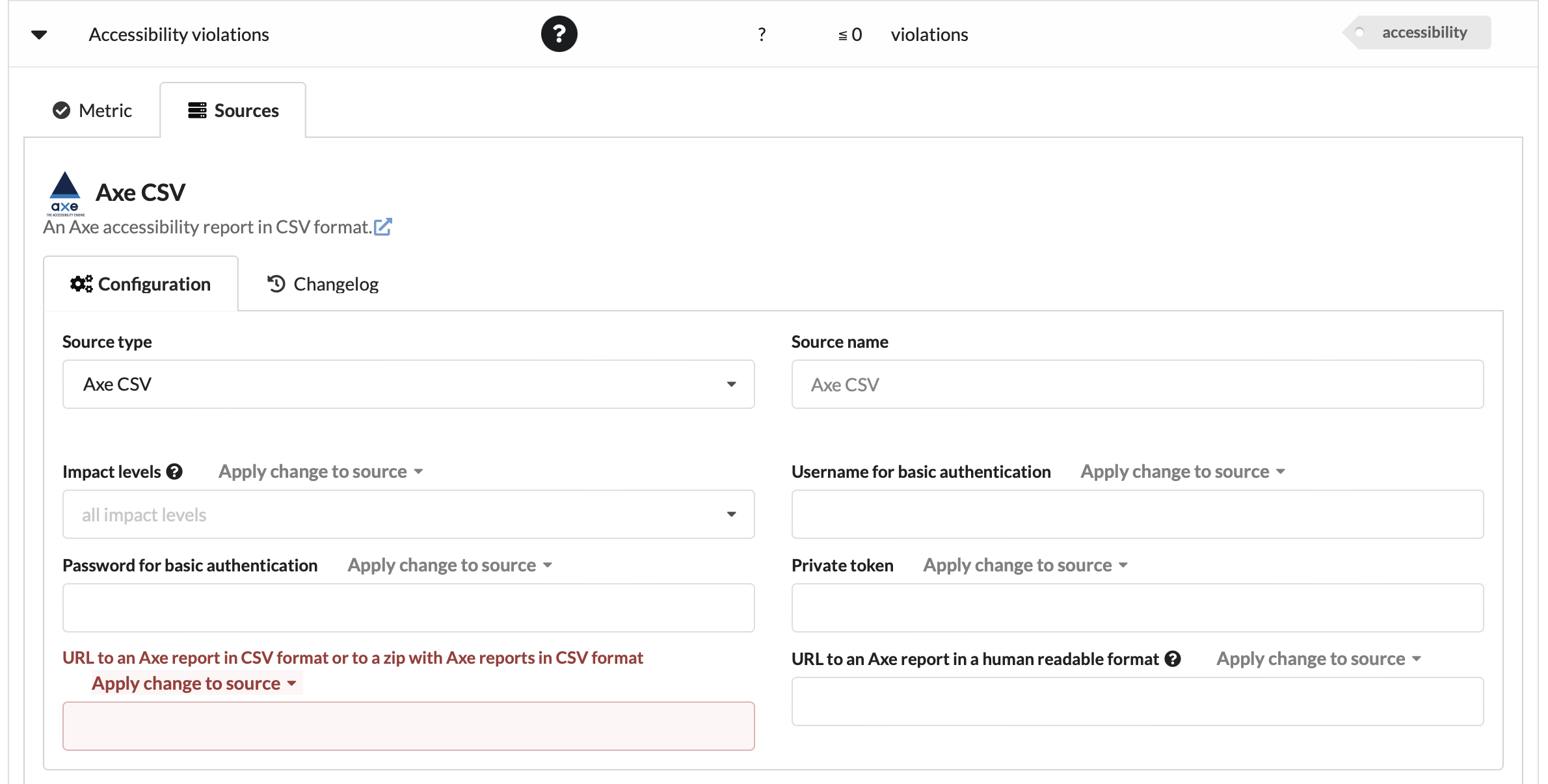The width and height of the screenshot is (1548, 784).
Task: Open Apply change to source for Password
Action: 450,566
